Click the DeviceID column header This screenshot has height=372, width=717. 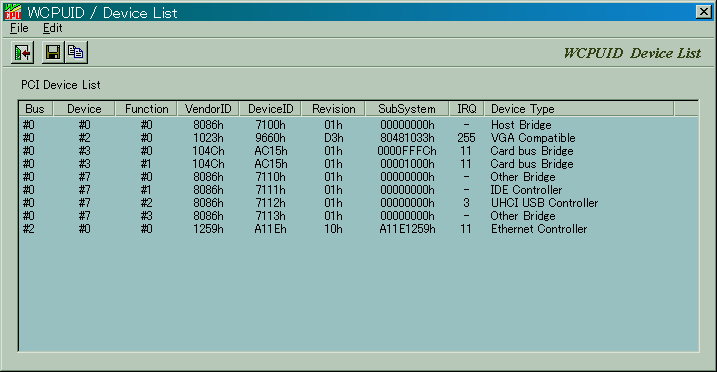click(x=270, y=109)
